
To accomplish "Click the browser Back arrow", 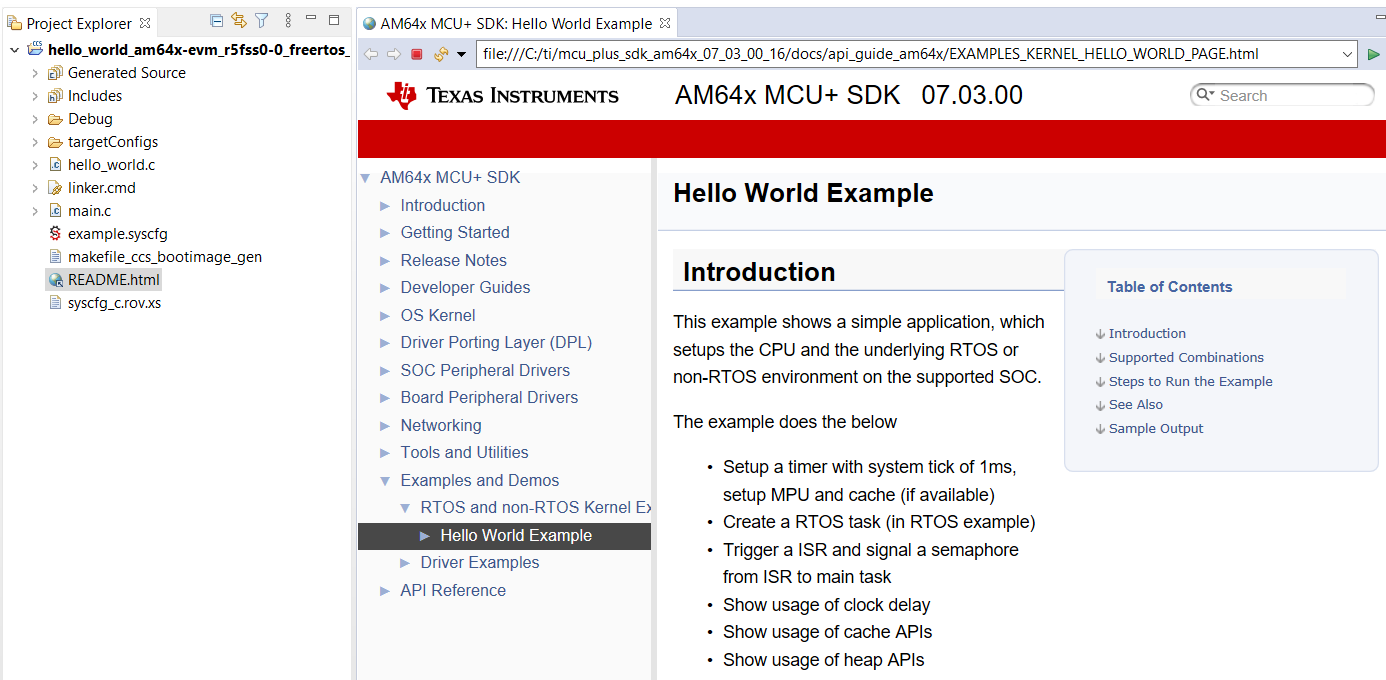I will 371,54.
